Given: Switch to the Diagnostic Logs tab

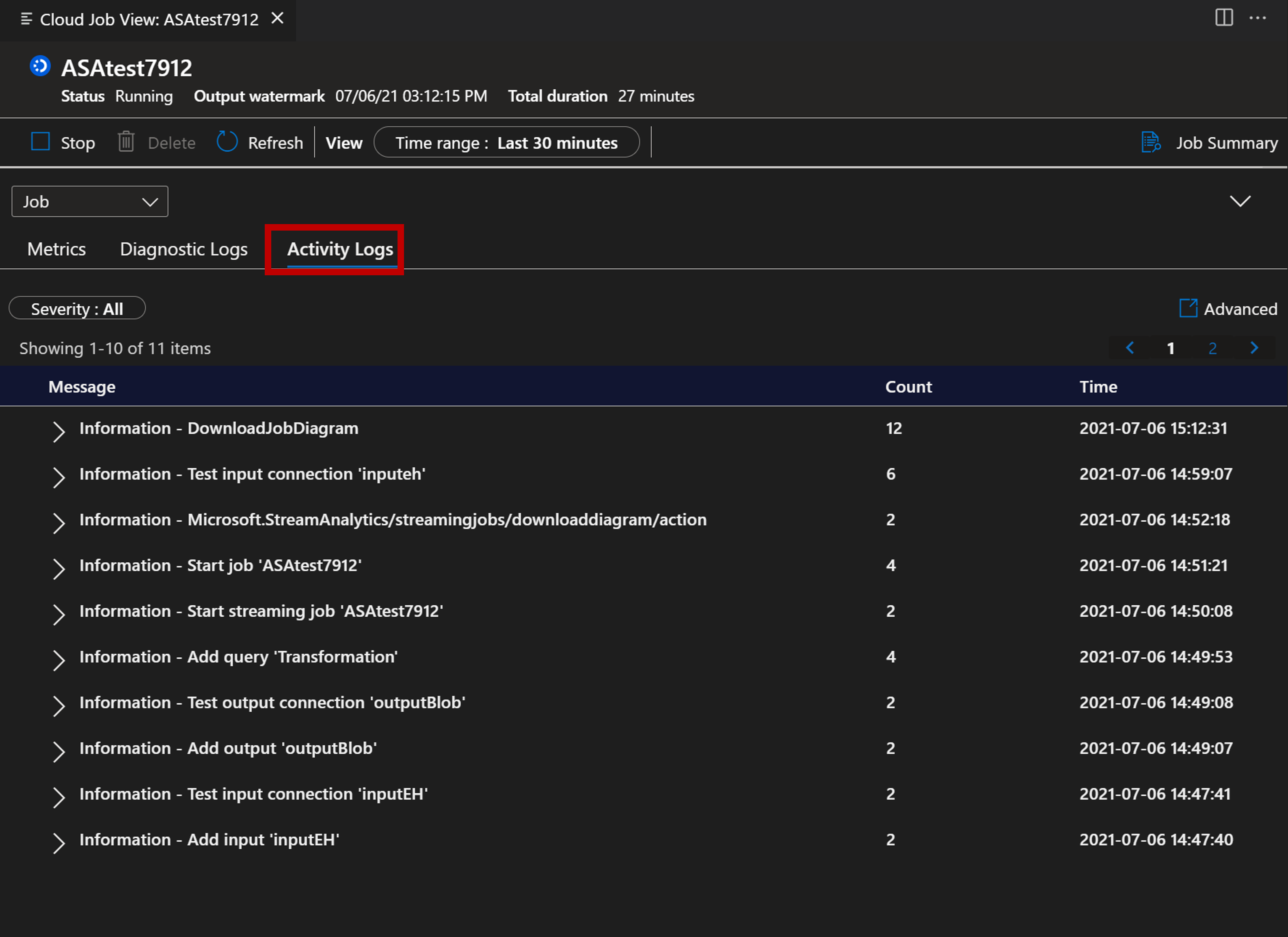Looking at the screenshot, I should click(x=184, y=249).
